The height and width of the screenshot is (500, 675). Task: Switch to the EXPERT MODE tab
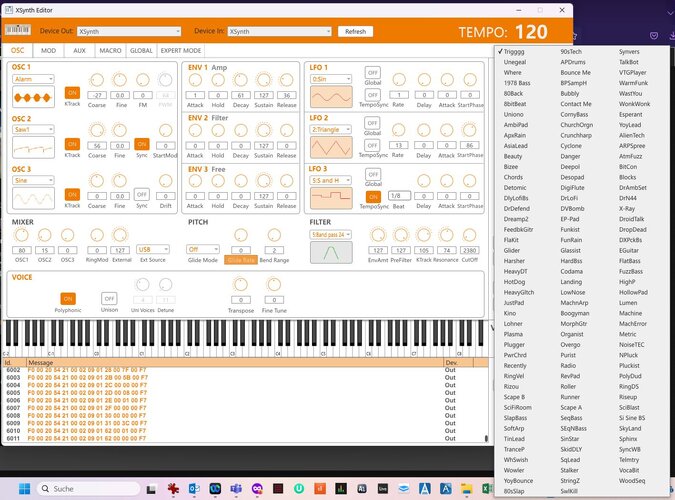(x=181, y=50)
